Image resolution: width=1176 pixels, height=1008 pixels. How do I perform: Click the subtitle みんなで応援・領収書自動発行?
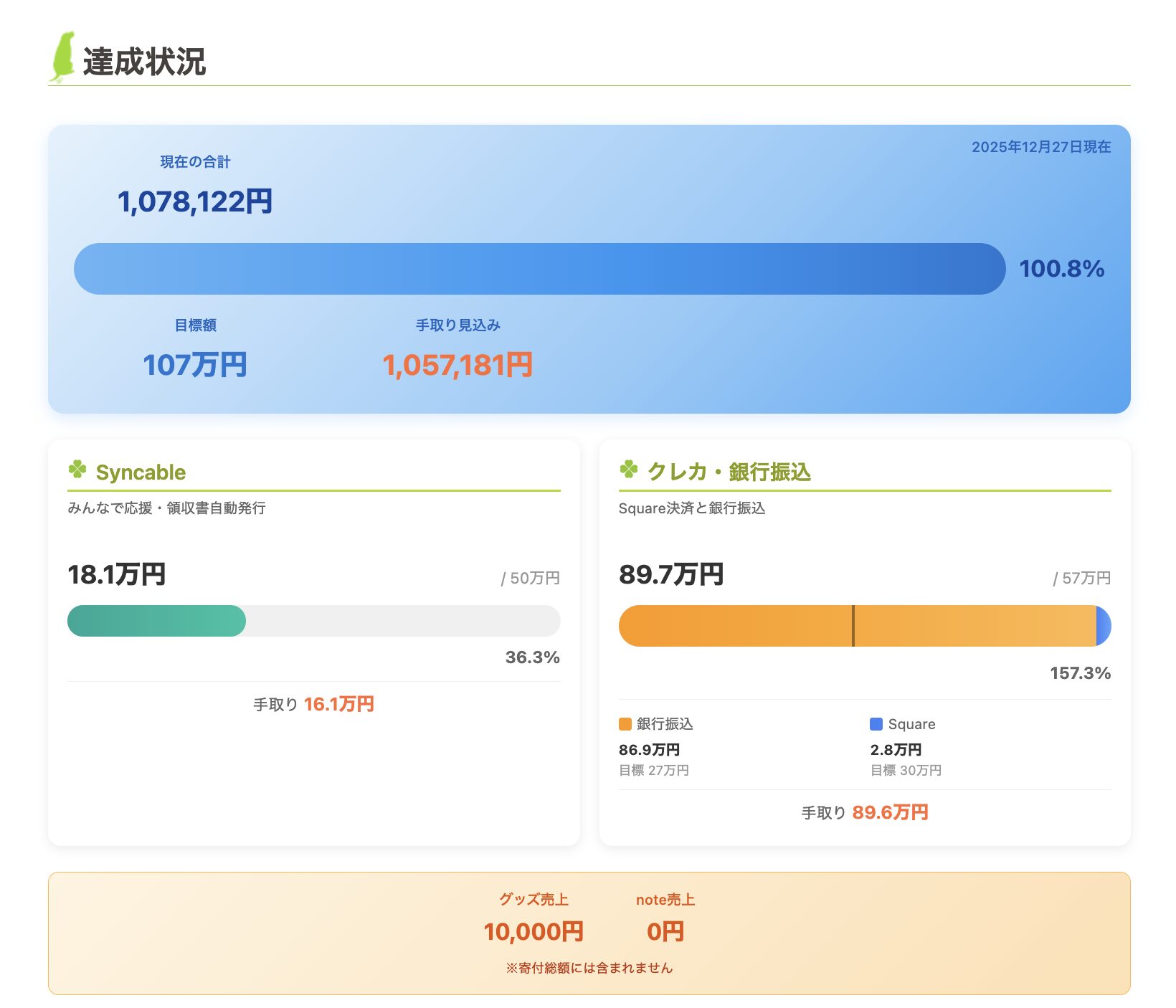point(166,508)
